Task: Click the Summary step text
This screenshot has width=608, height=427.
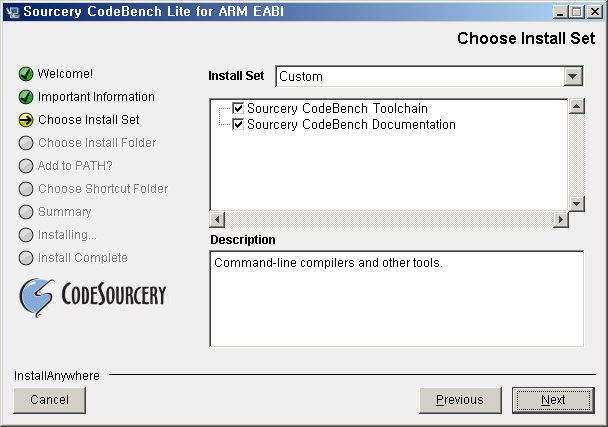Action: (x=65, y=212)
